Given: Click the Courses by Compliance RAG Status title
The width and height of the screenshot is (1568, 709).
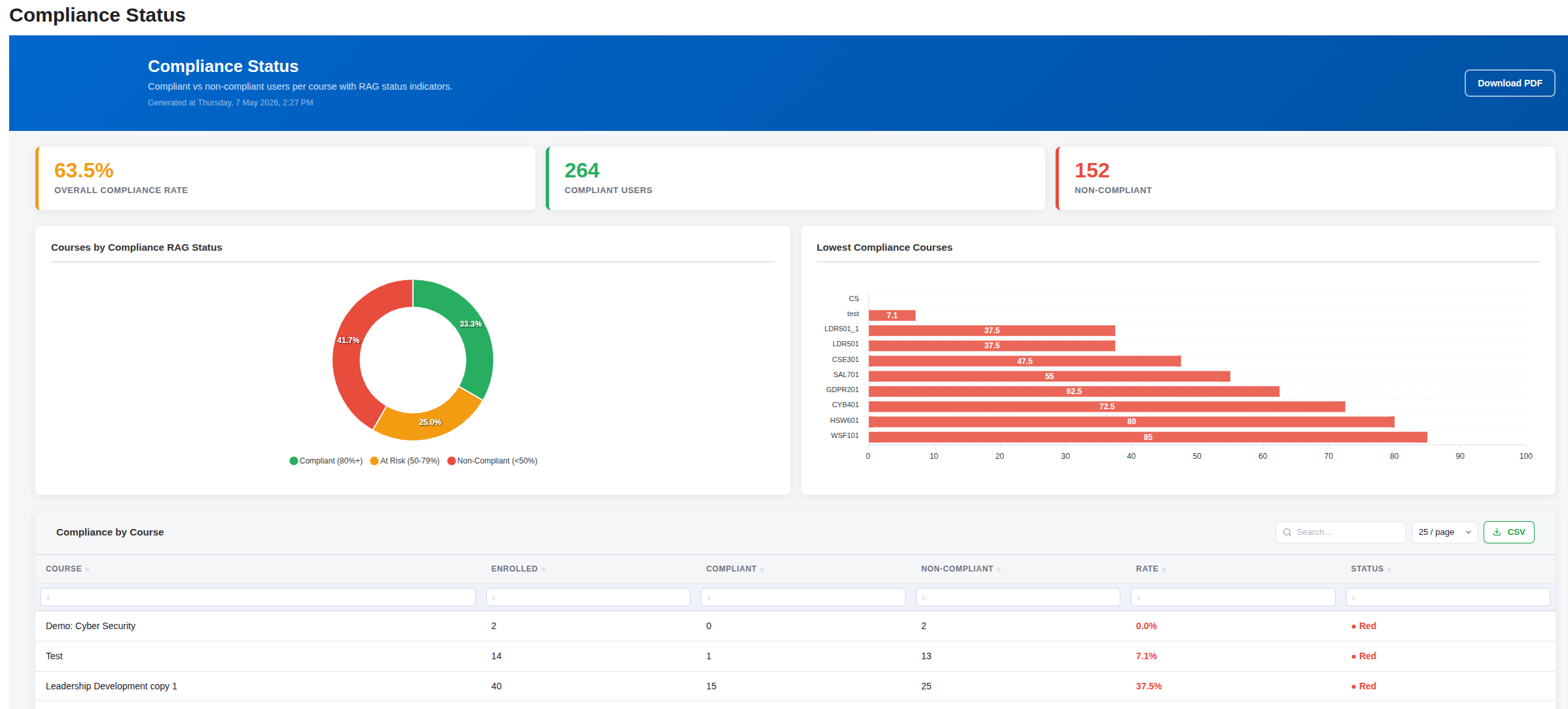Looking at the screenshot, I should tap(137, 247).
